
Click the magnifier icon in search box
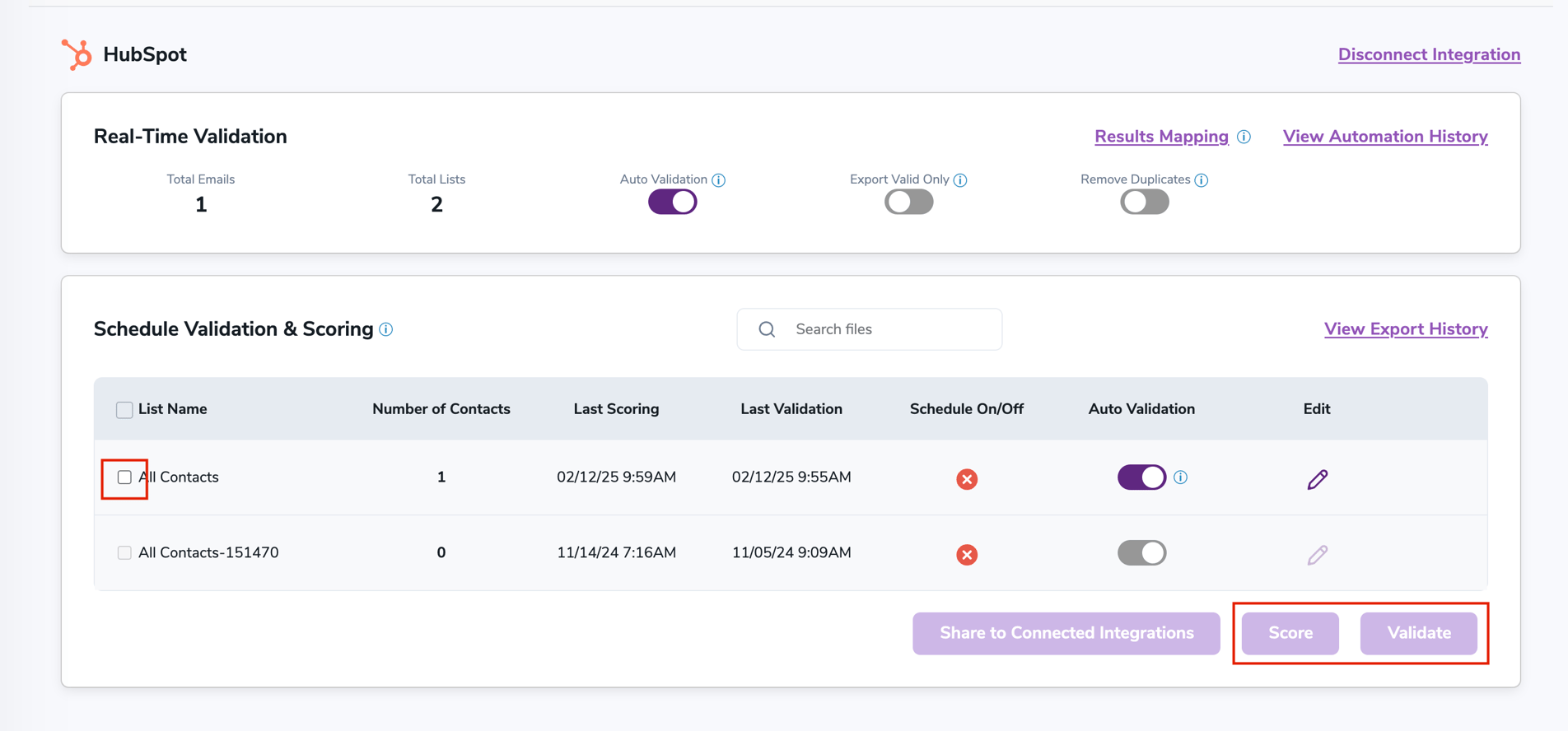point(767,329)
